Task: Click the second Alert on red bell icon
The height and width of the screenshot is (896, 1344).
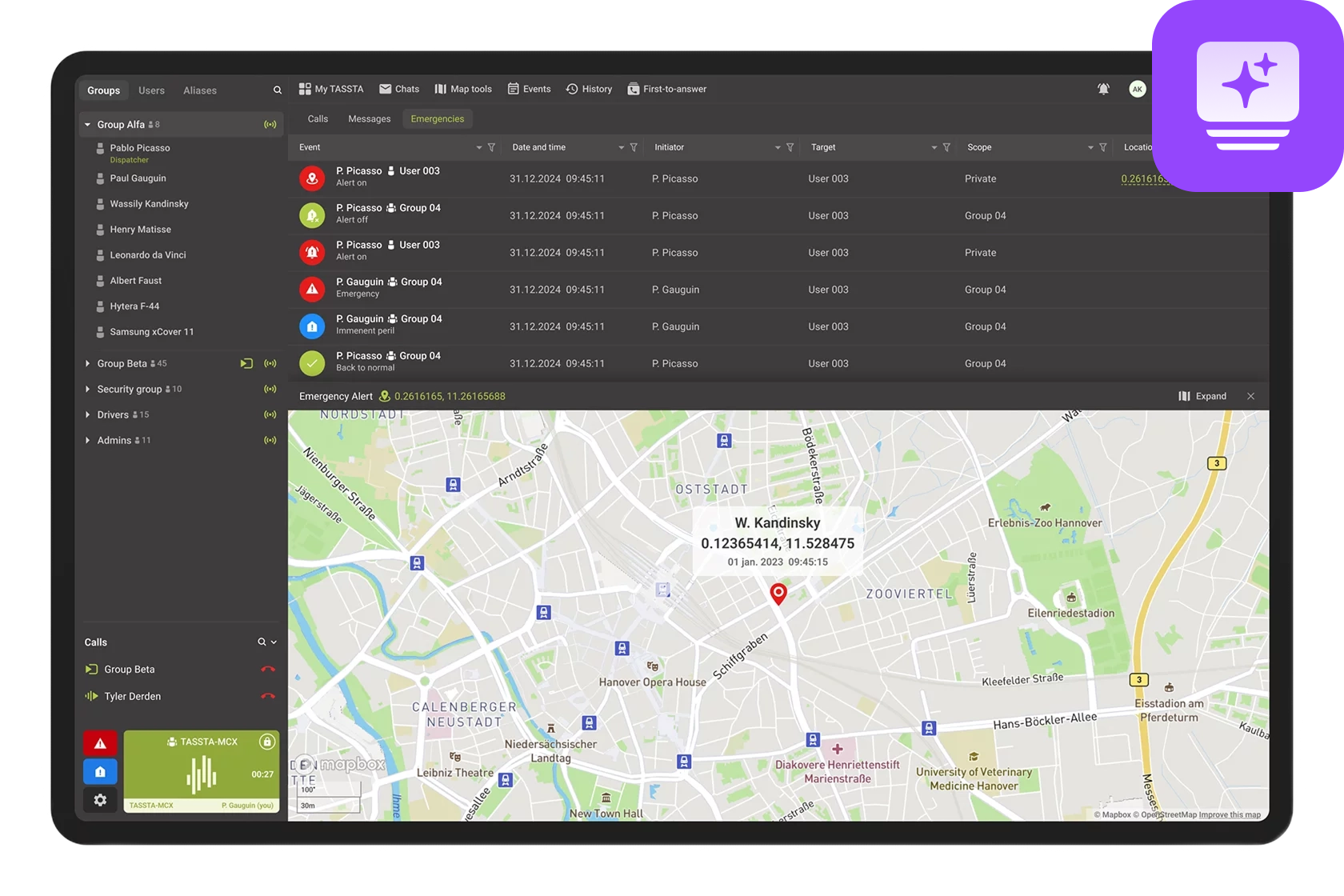Action: coord(312,252)
